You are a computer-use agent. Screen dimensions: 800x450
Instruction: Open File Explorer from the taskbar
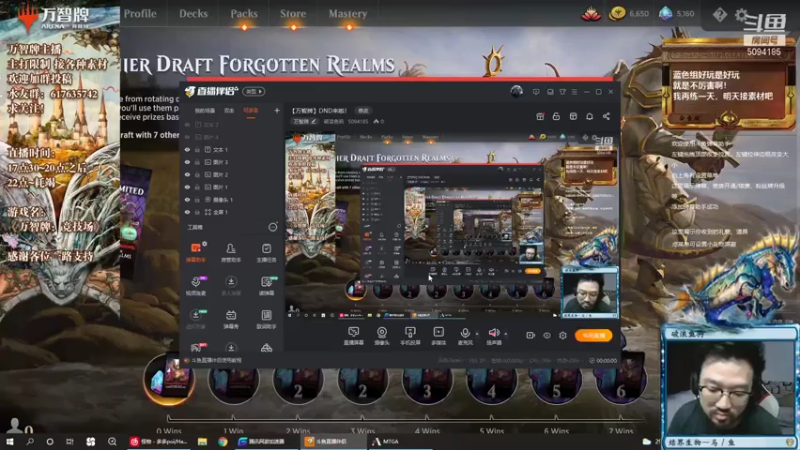tap(203, 441)
